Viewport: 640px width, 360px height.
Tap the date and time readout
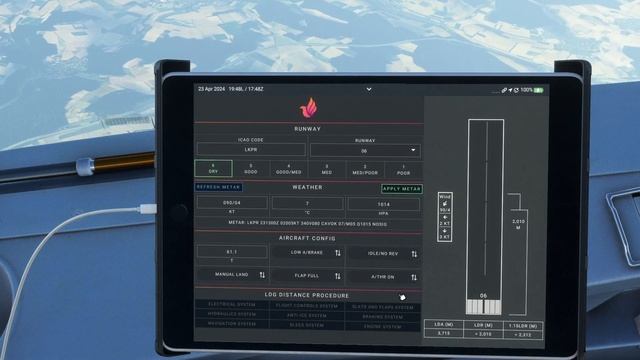(231, 89)
